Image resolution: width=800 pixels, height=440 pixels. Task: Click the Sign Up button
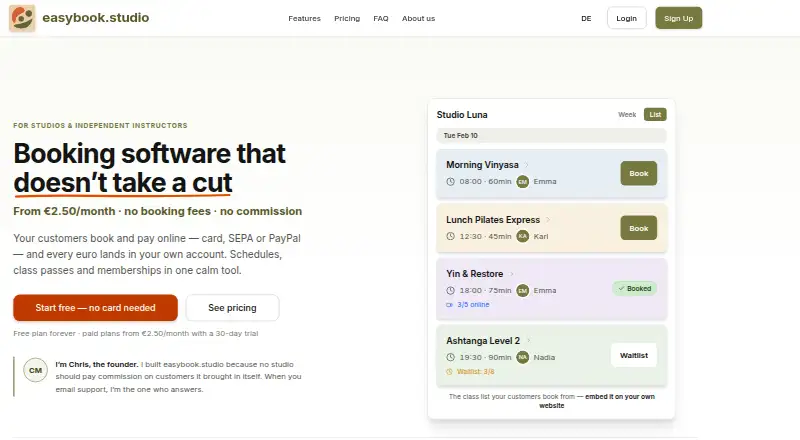[x=679, y=18]
